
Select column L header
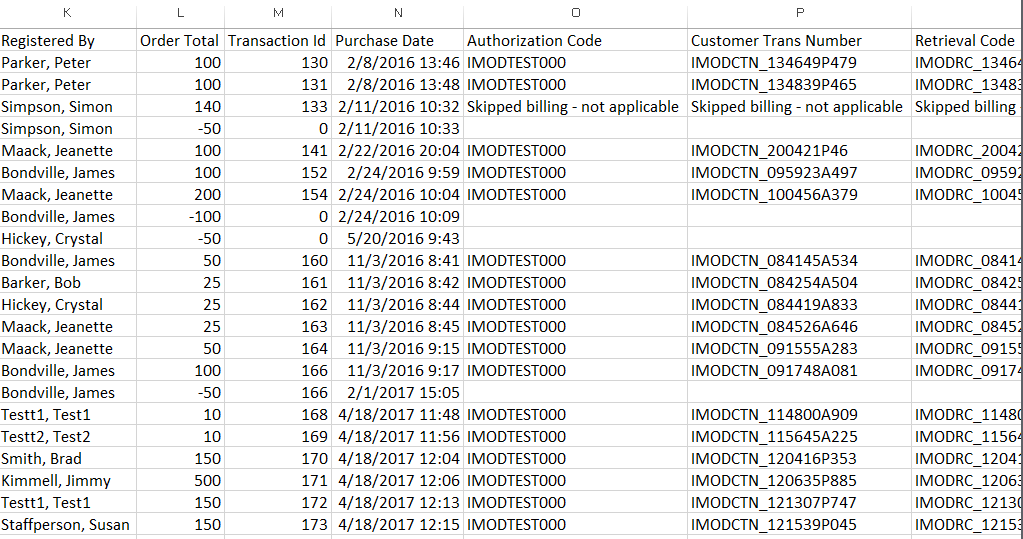pos(179,13)
